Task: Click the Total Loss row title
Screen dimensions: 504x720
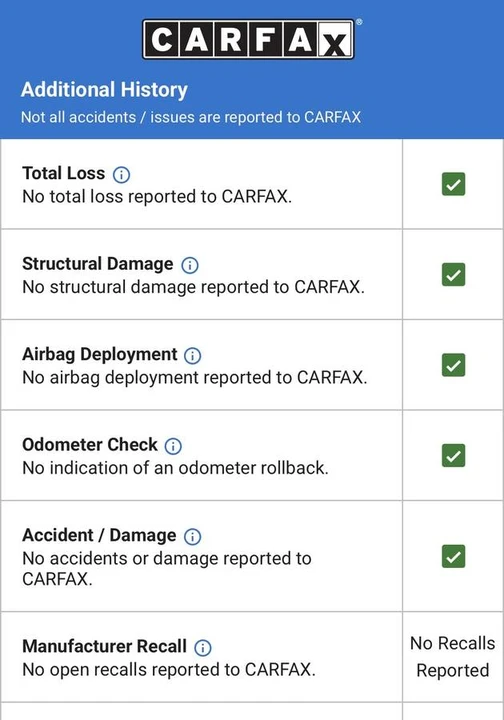Action: [63, 173]
